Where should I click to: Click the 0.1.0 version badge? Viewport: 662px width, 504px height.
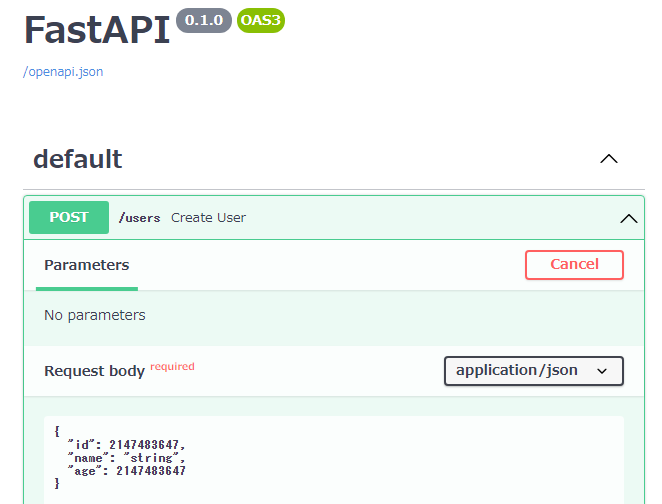point(204,20)
